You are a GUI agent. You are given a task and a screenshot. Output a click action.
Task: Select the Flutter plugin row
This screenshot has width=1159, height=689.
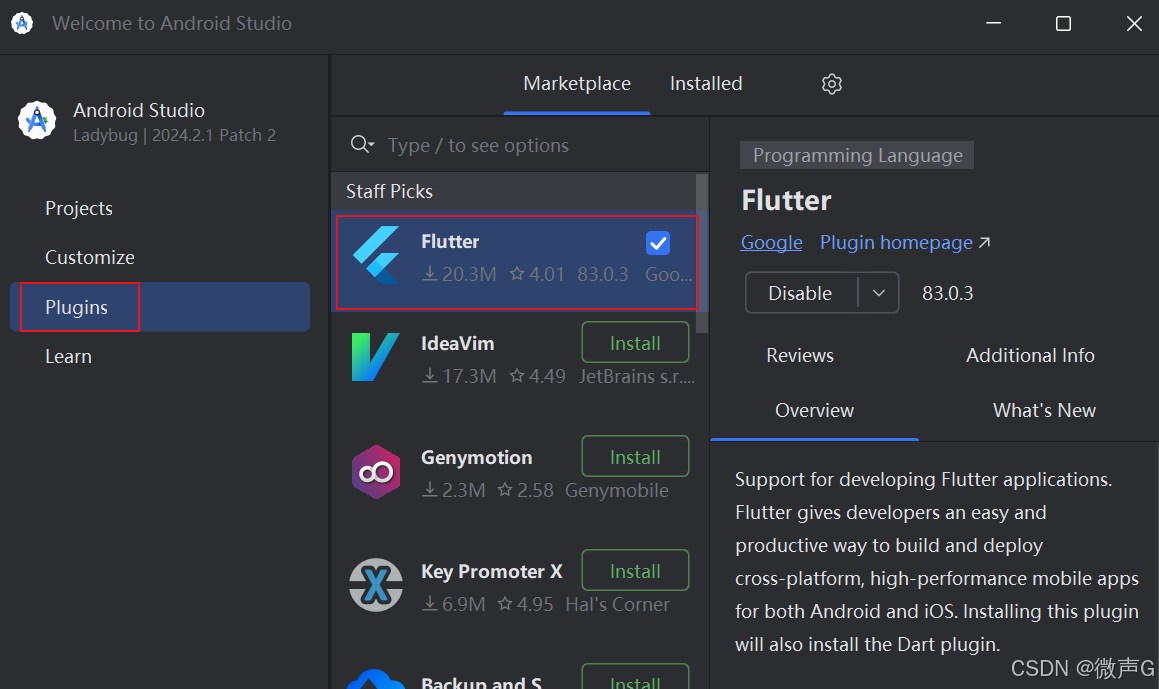click(x=517, y=262)
